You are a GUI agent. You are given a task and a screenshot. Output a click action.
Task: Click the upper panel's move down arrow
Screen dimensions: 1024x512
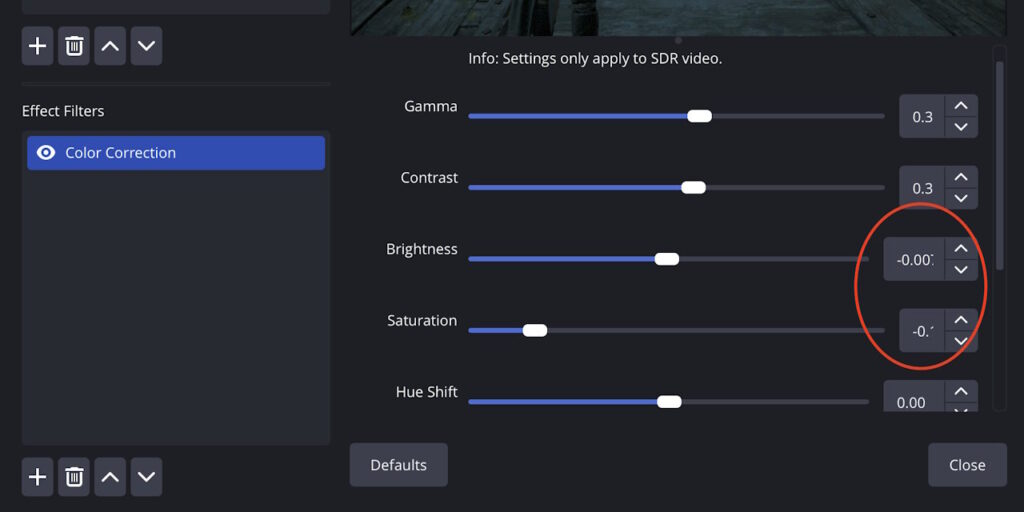pyautogui.click(x=146, y=46)
